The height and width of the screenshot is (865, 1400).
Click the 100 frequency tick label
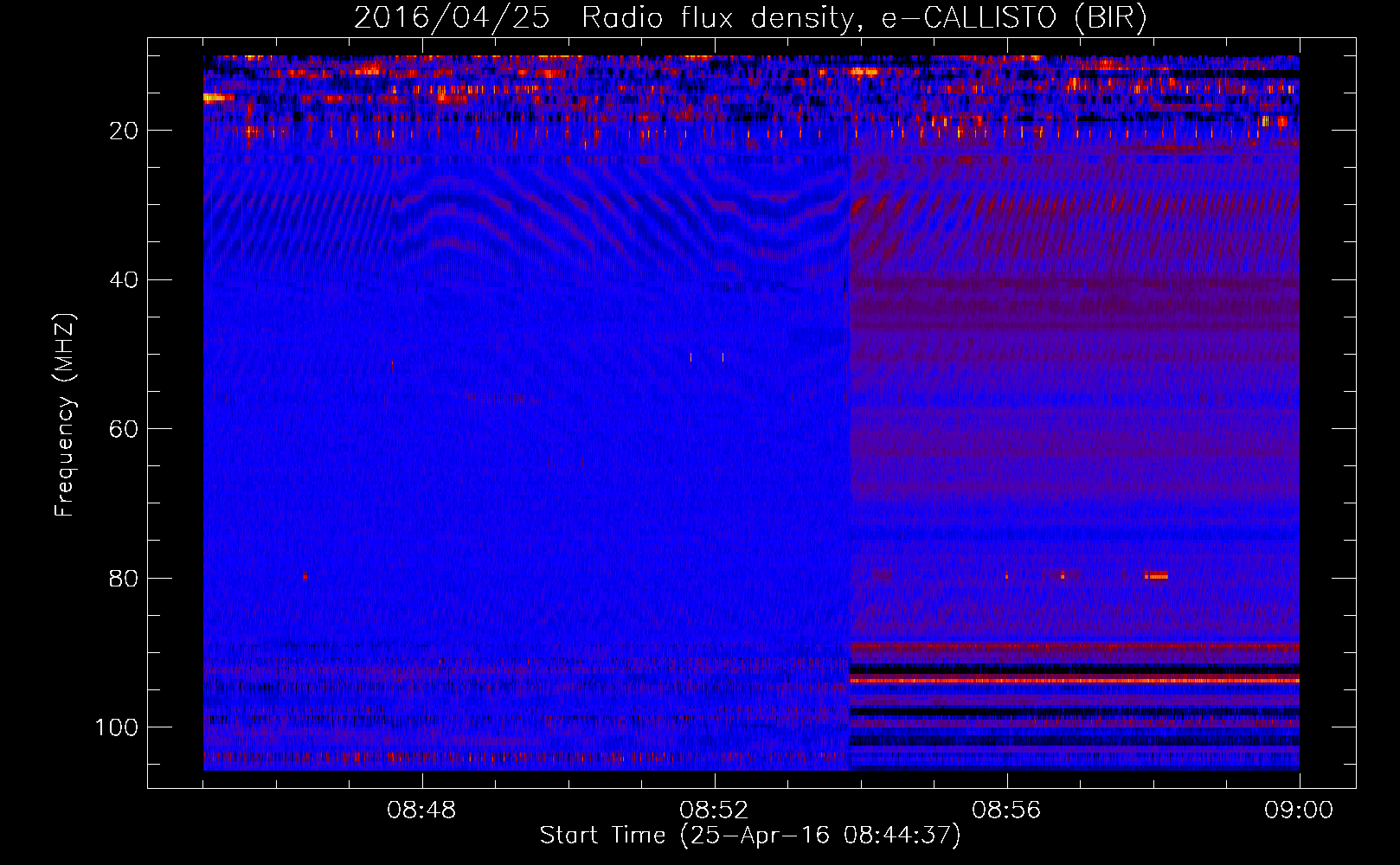pyautogui.click(x=117, y=727)
